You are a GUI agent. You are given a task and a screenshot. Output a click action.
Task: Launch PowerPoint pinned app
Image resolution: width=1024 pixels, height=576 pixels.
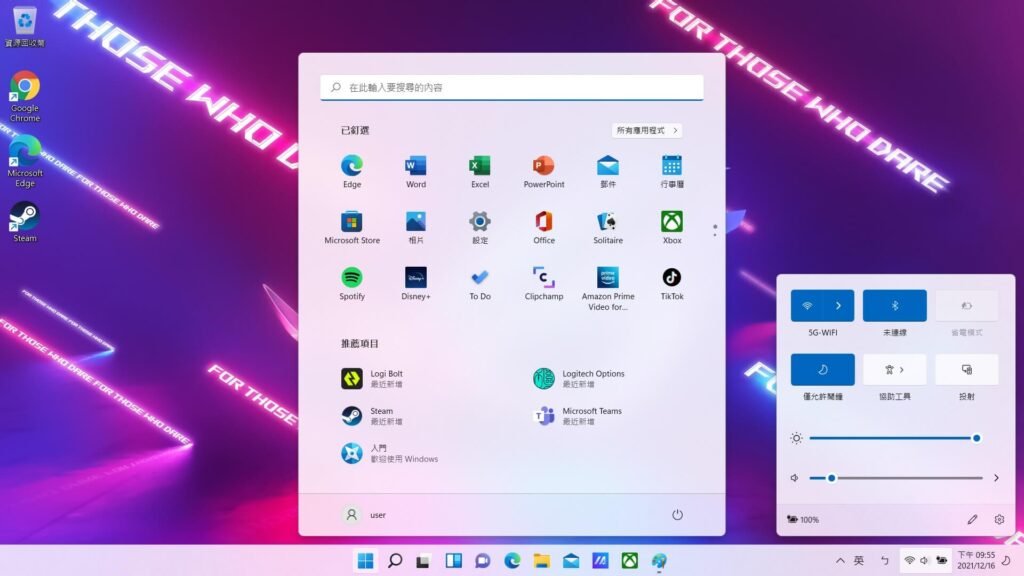(x=543, y=172)
